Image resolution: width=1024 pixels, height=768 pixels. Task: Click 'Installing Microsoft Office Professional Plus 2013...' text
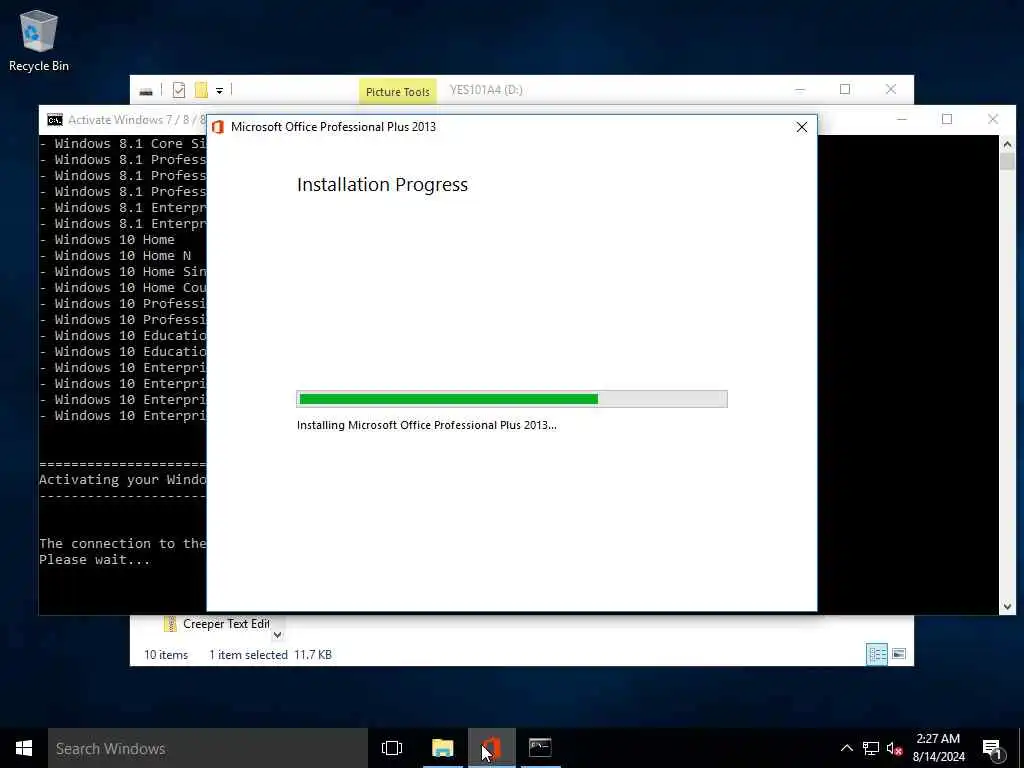coord(426,425)
